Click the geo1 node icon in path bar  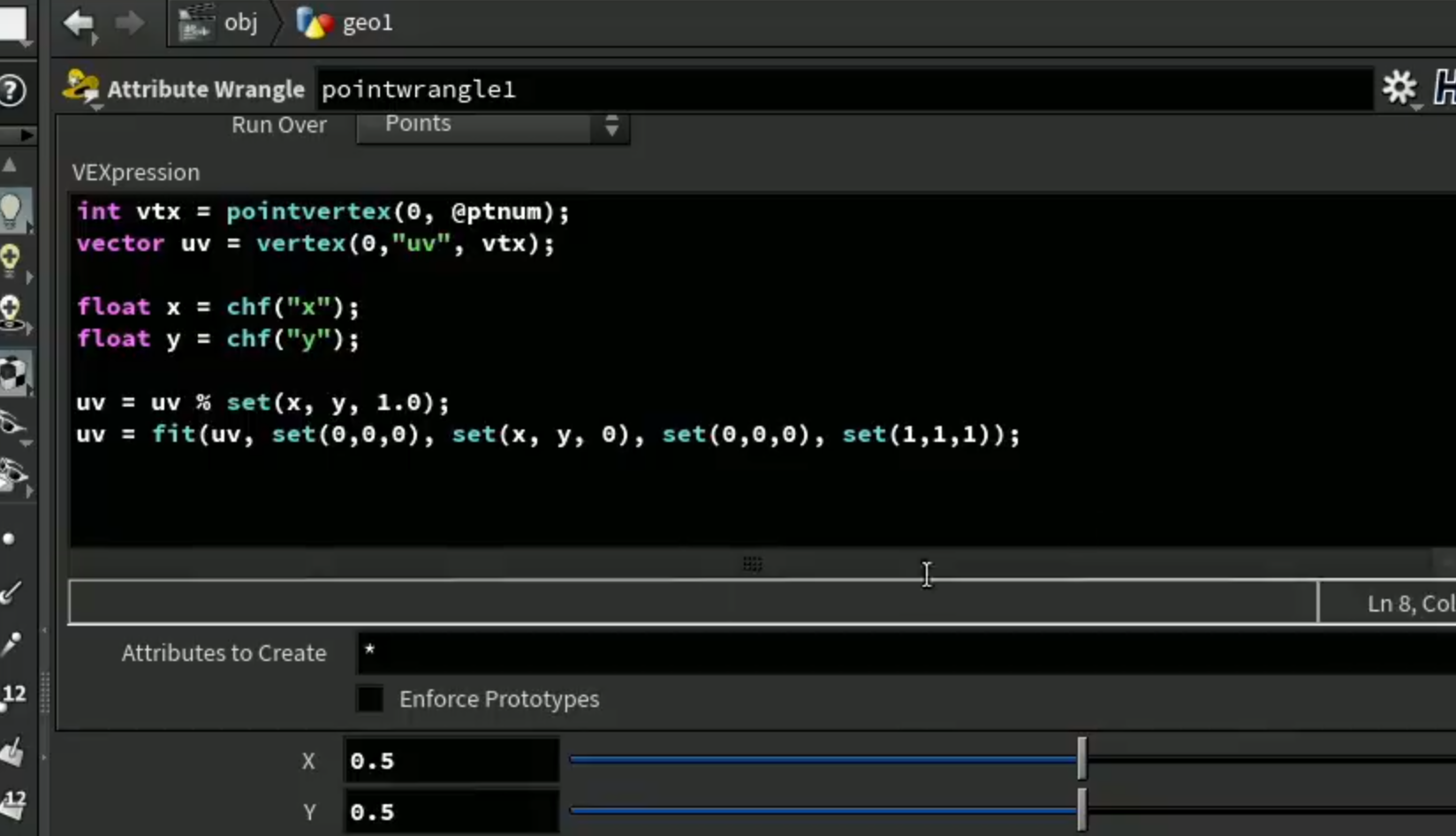pyautogui.click(x=314, y=23)
